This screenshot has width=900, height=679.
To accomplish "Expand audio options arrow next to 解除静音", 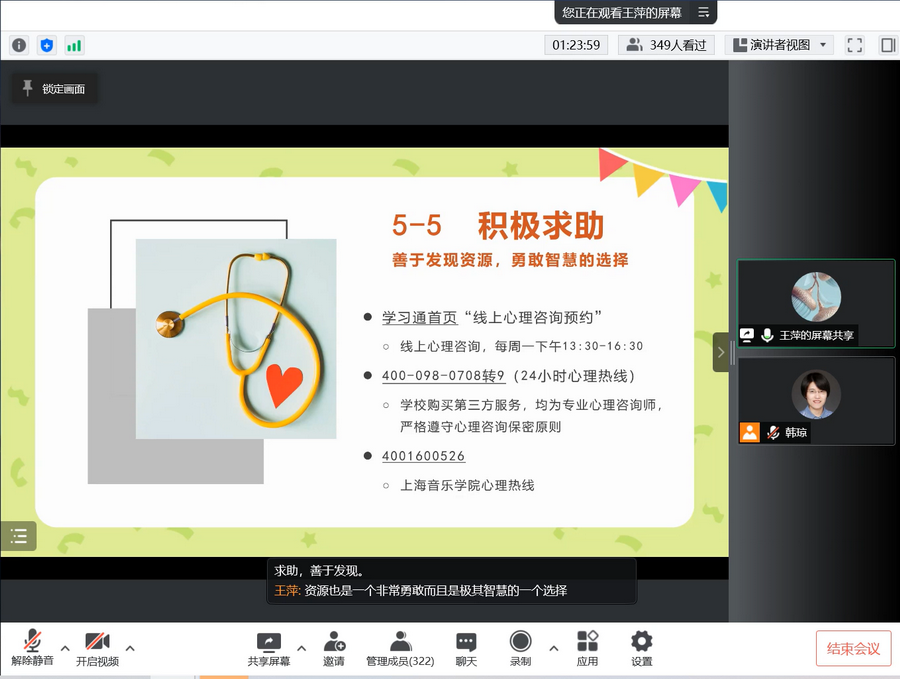I will (x=65, y=648).
